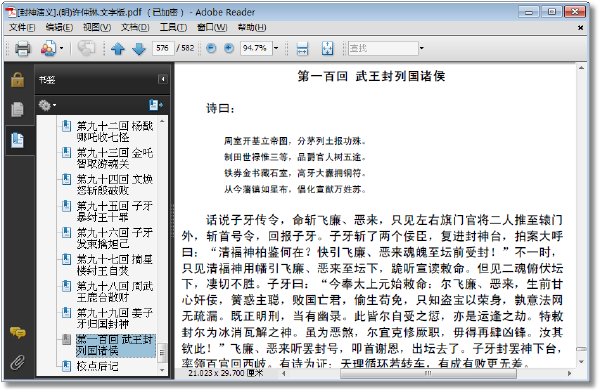Click page size text 21.023 x 29.700 厘米

click(225, 373)
